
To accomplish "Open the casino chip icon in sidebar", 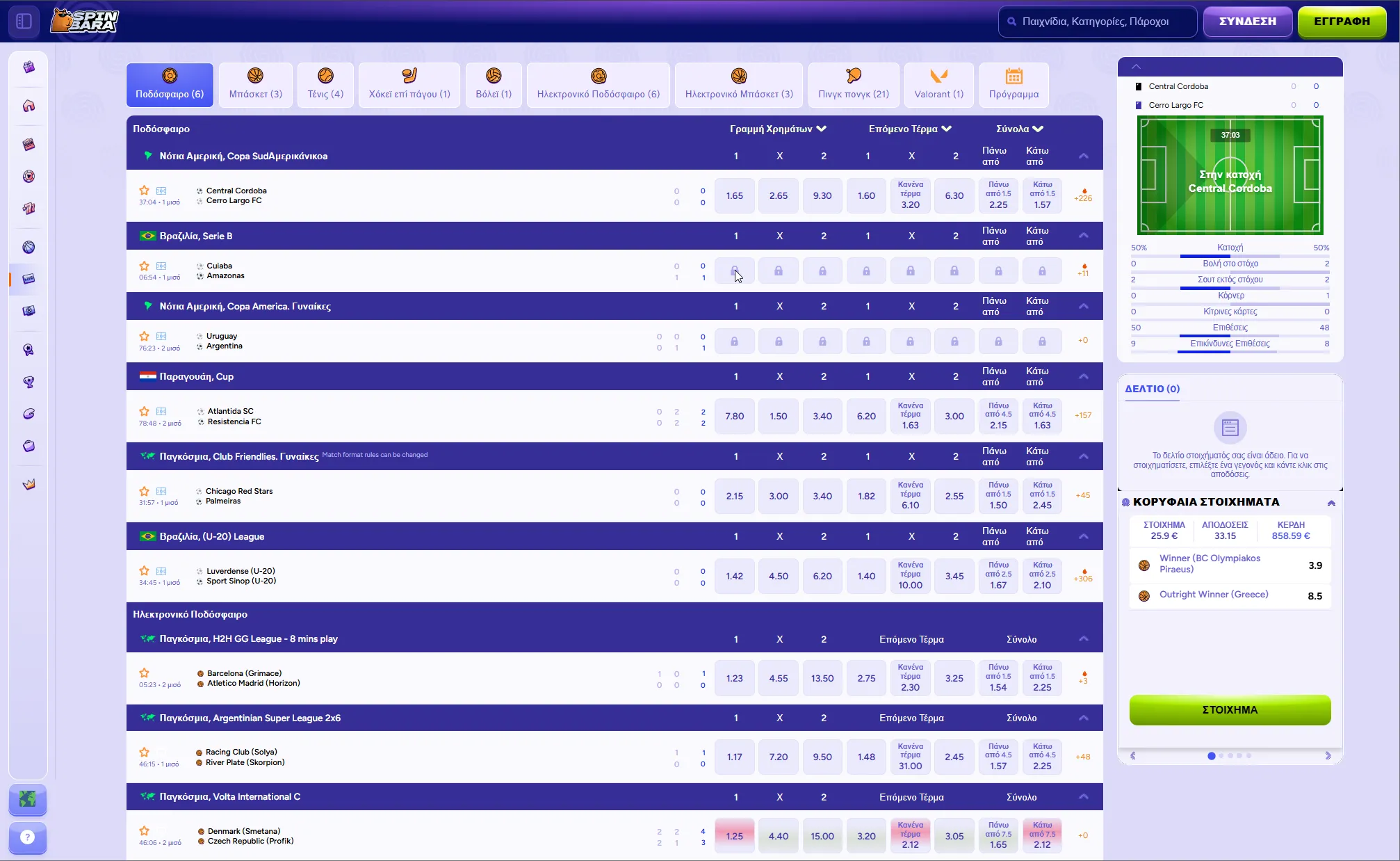I will coord(29,176).
